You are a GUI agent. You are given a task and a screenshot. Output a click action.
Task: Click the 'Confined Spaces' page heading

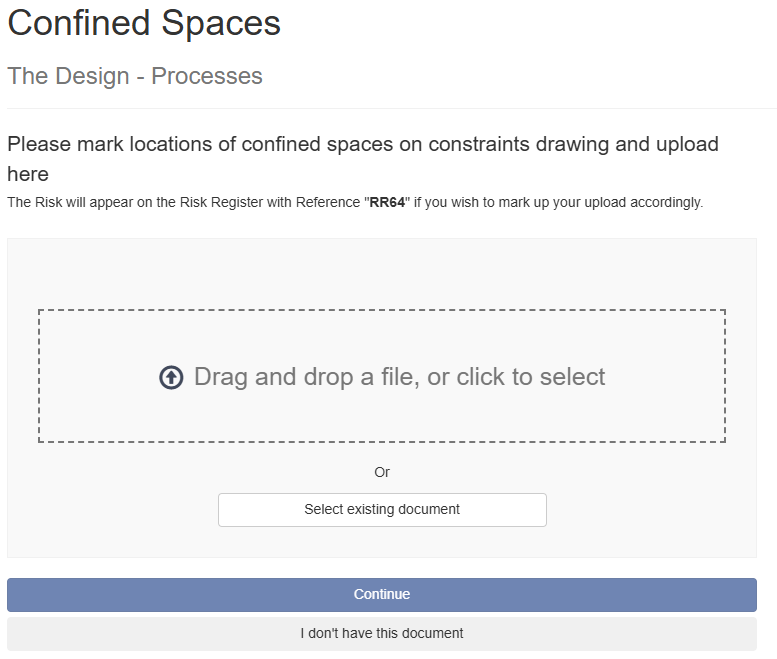[144, 23]
